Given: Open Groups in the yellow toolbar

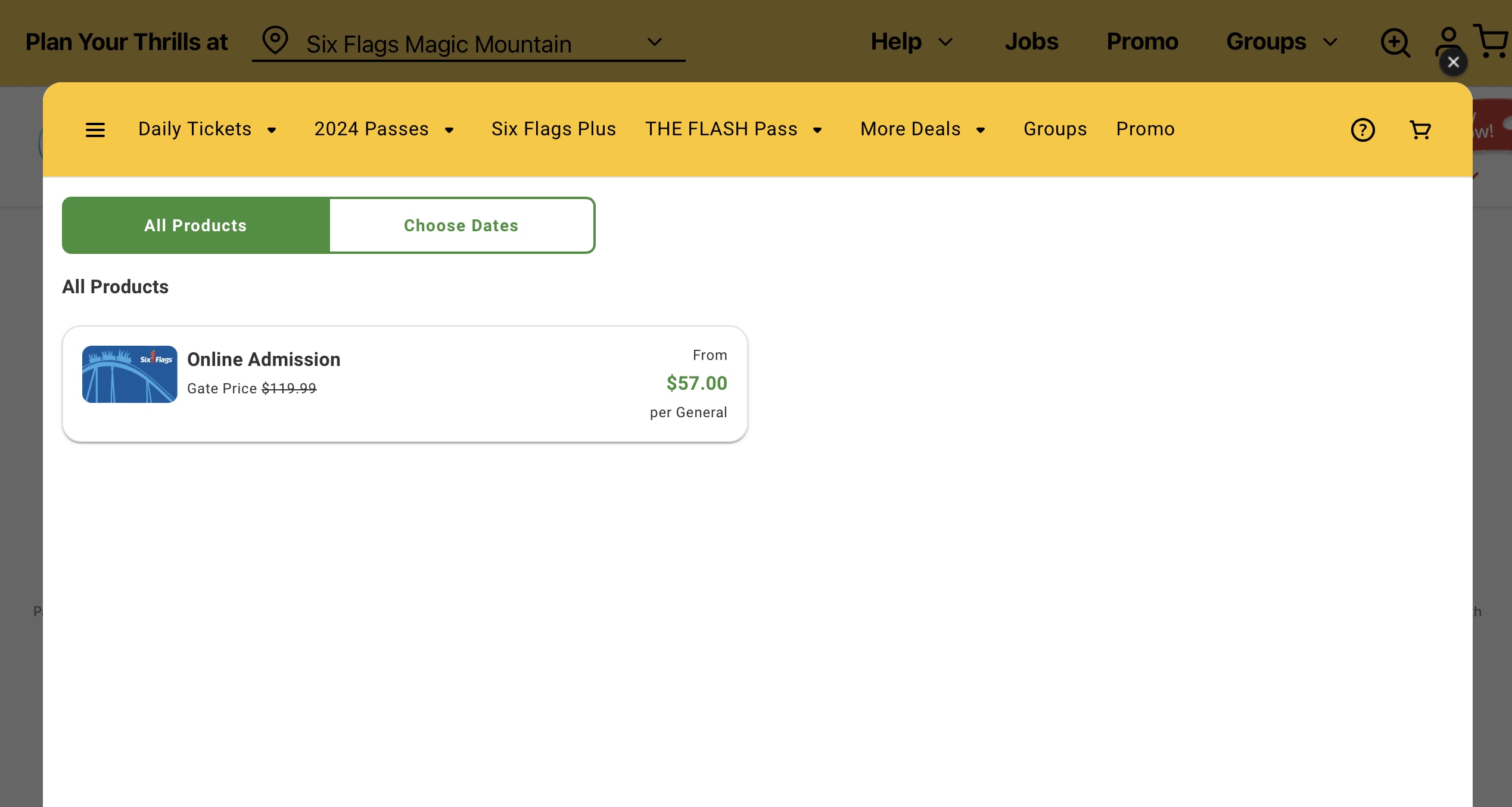Looking at the screenshot, I should tap(1054, 129).
